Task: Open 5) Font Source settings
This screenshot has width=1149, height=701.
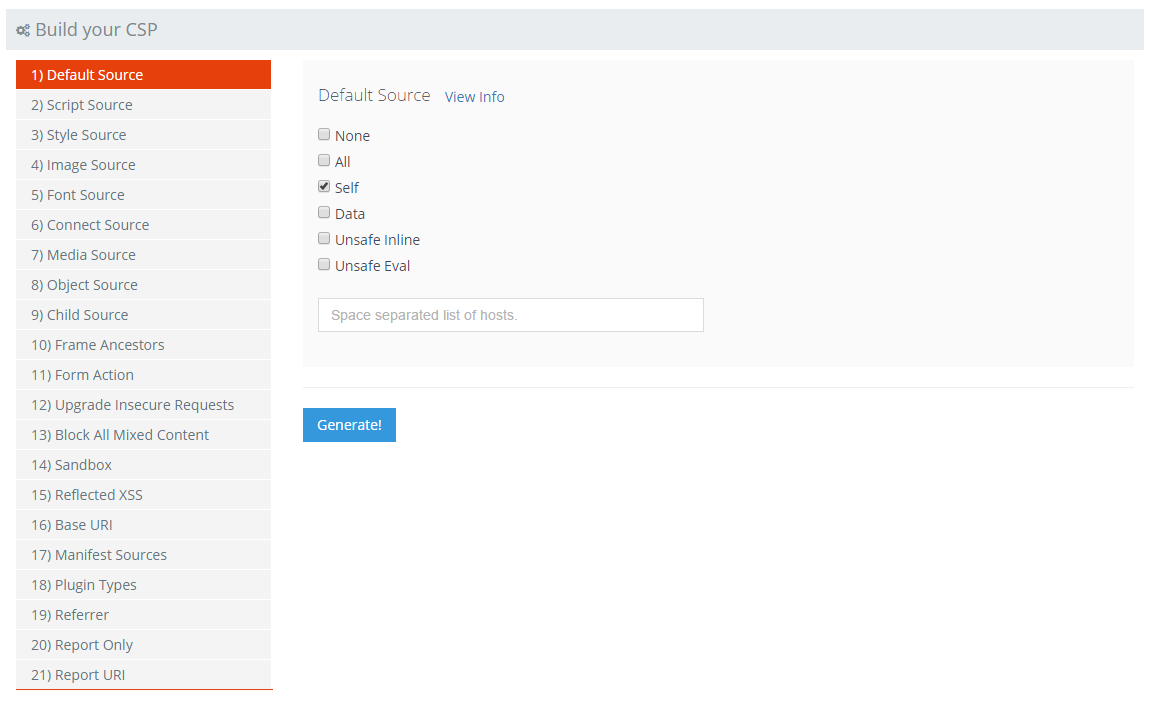Action: click(x=144, y=195)
